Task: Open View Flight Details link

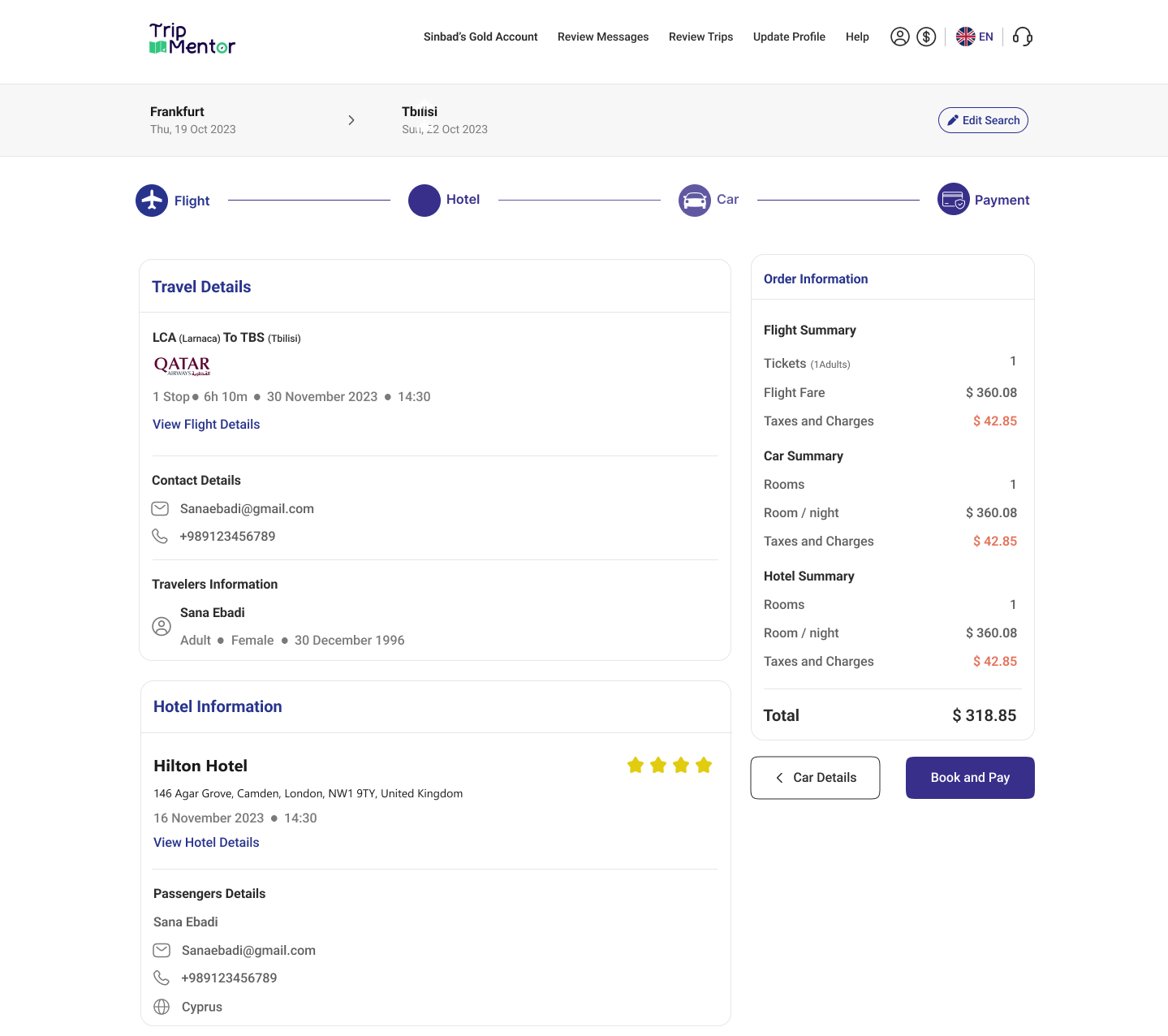Action: click(206, 424)
